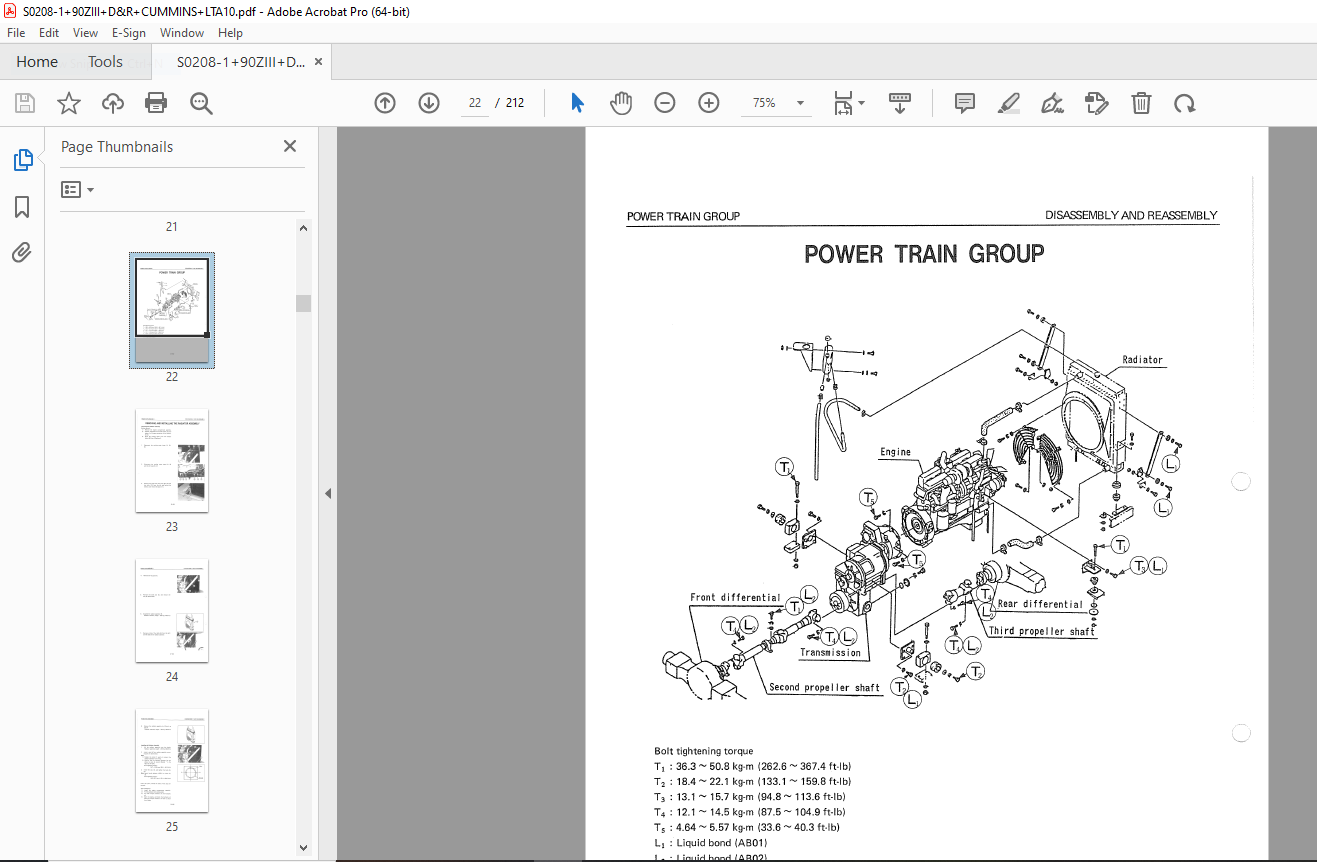Open the View menu

tap(86, 33)
